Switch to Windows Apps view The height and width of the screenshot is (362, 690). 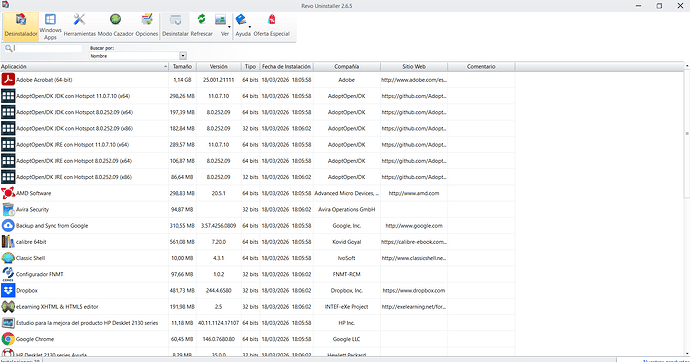[x=50, y=26]
